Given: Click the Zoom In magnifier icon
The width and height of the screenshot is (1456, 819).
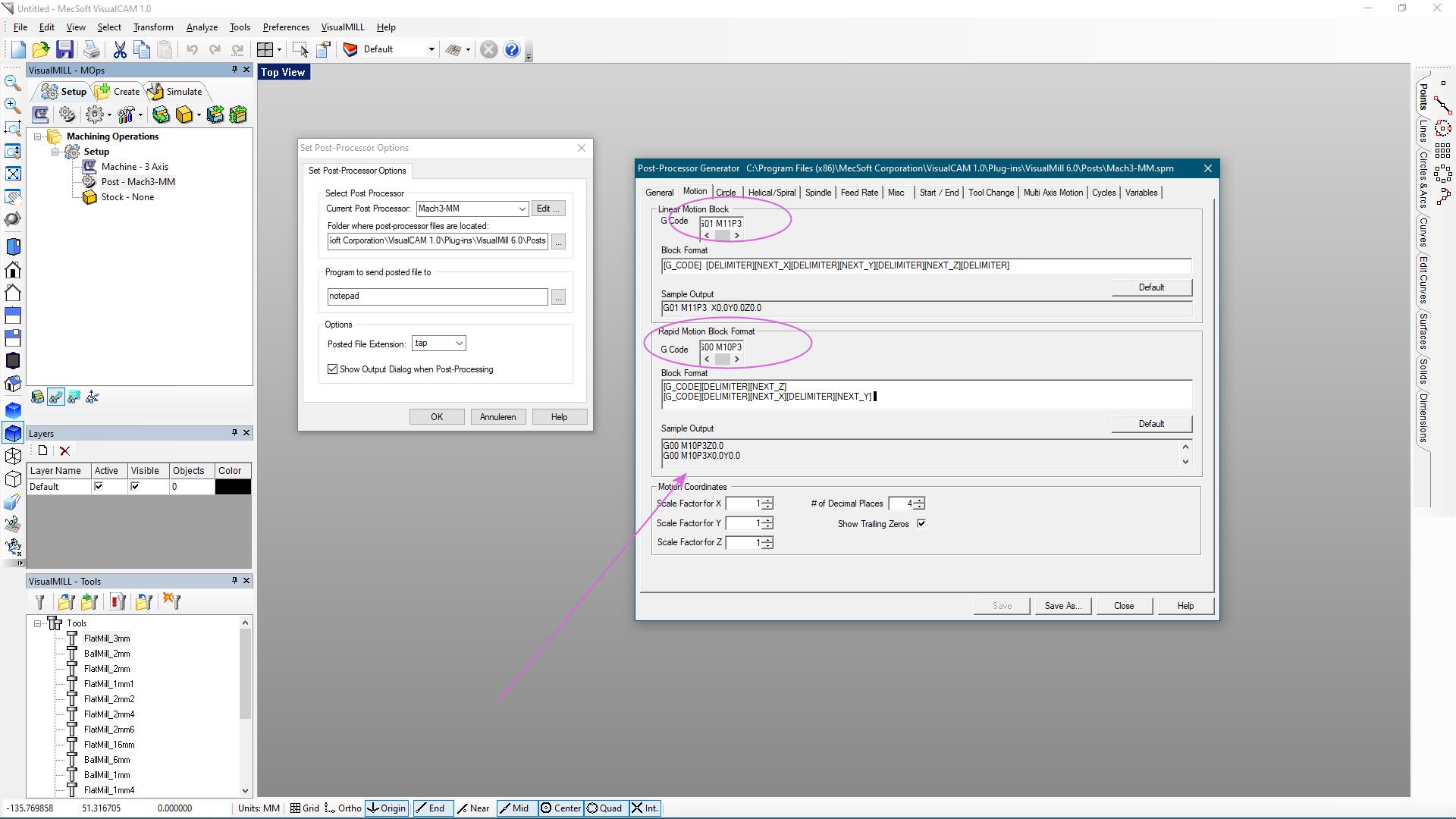Looking at the screenshot, I should click(x=12, y=105).
